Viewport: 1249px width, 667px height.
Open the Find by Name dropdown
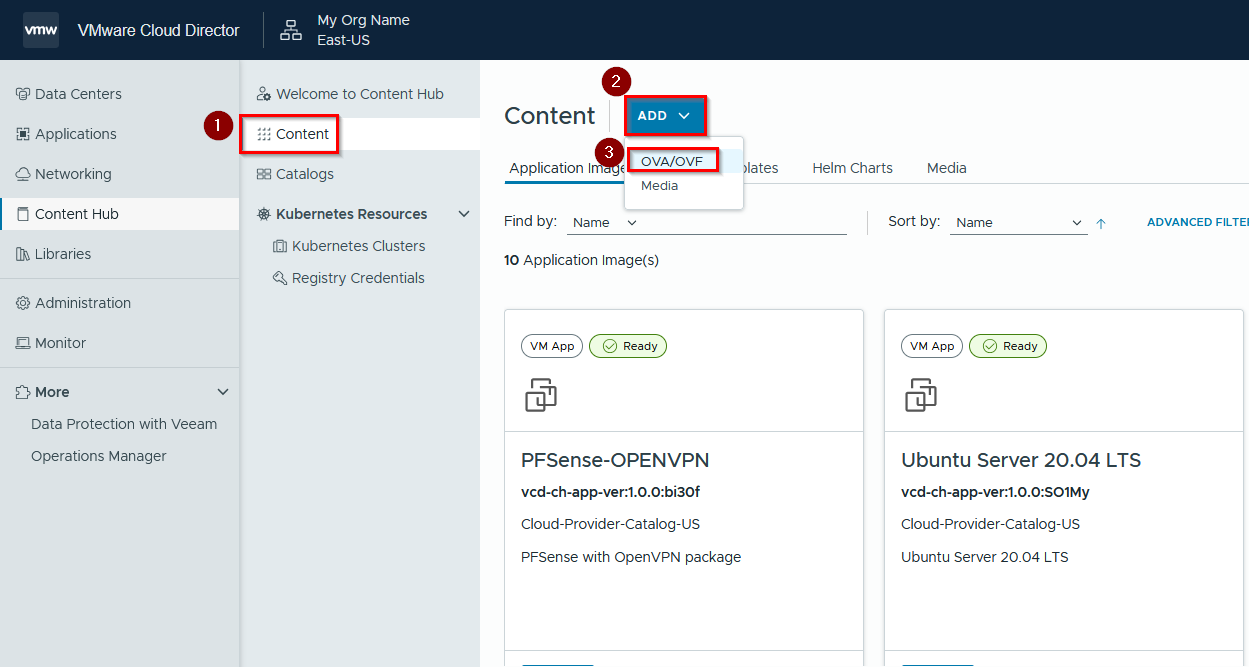pos(605,223)
